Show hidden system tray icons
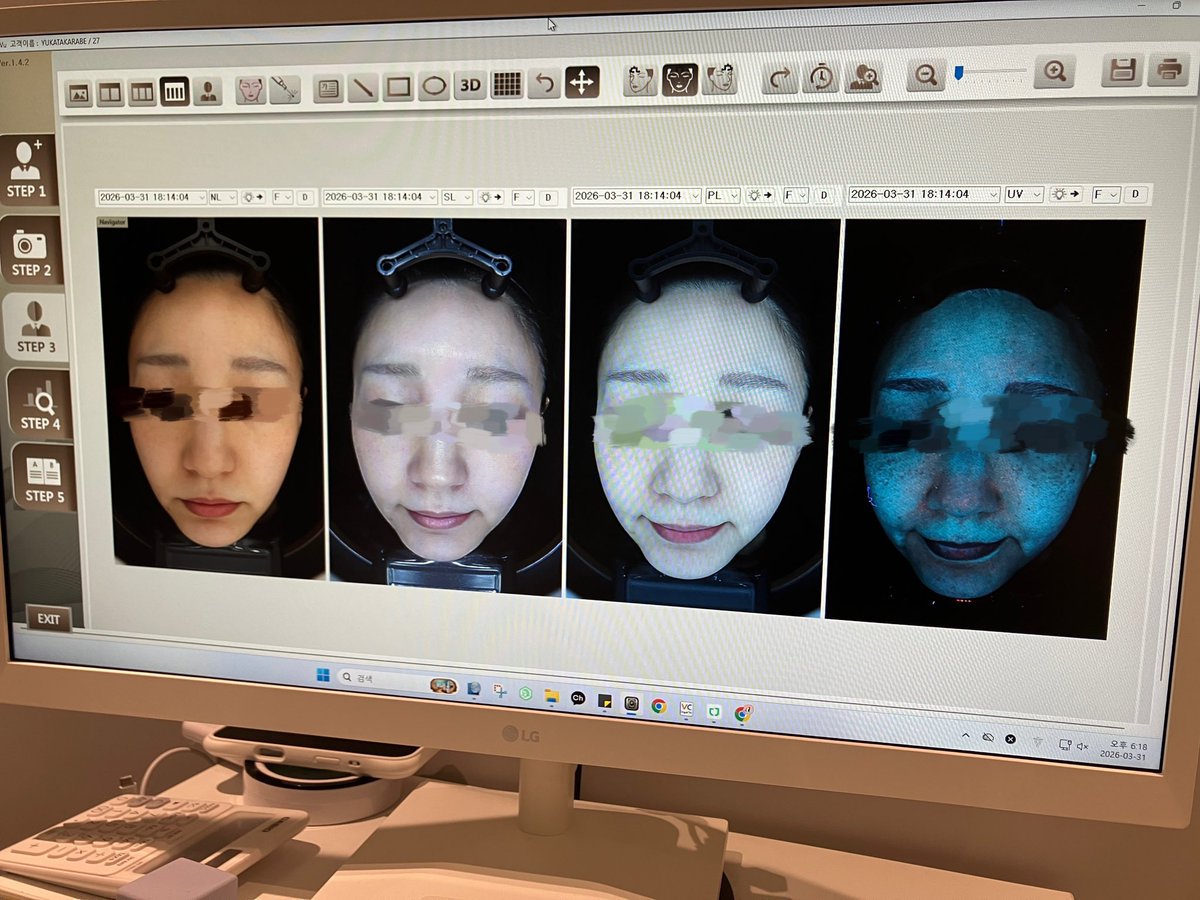This screenshot has height=900, width=1200. coord(966,735)
